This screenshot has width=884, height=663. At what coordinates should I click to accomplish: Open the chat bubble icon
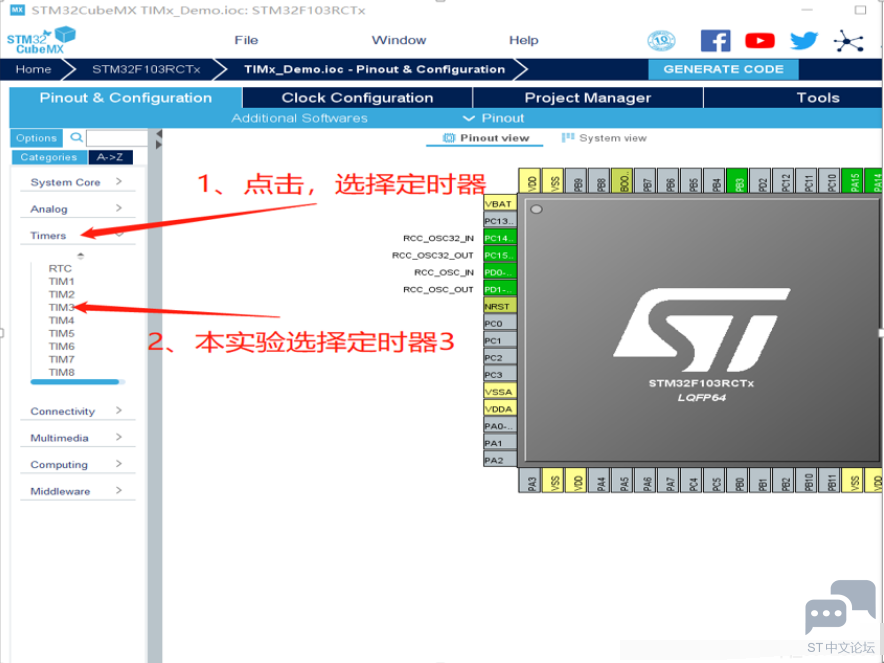(x=840, y=607)
